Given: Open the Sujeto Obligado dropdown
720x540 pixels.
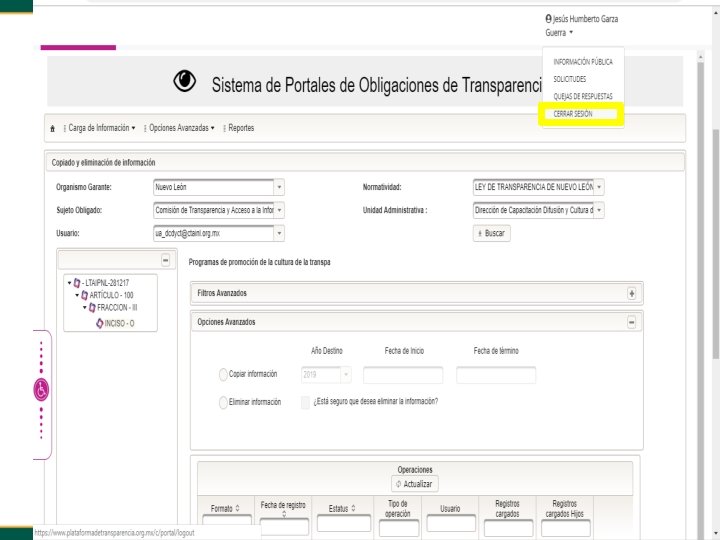Looking at the screenshot, I should pyautogui.click(x=279, y=210).
